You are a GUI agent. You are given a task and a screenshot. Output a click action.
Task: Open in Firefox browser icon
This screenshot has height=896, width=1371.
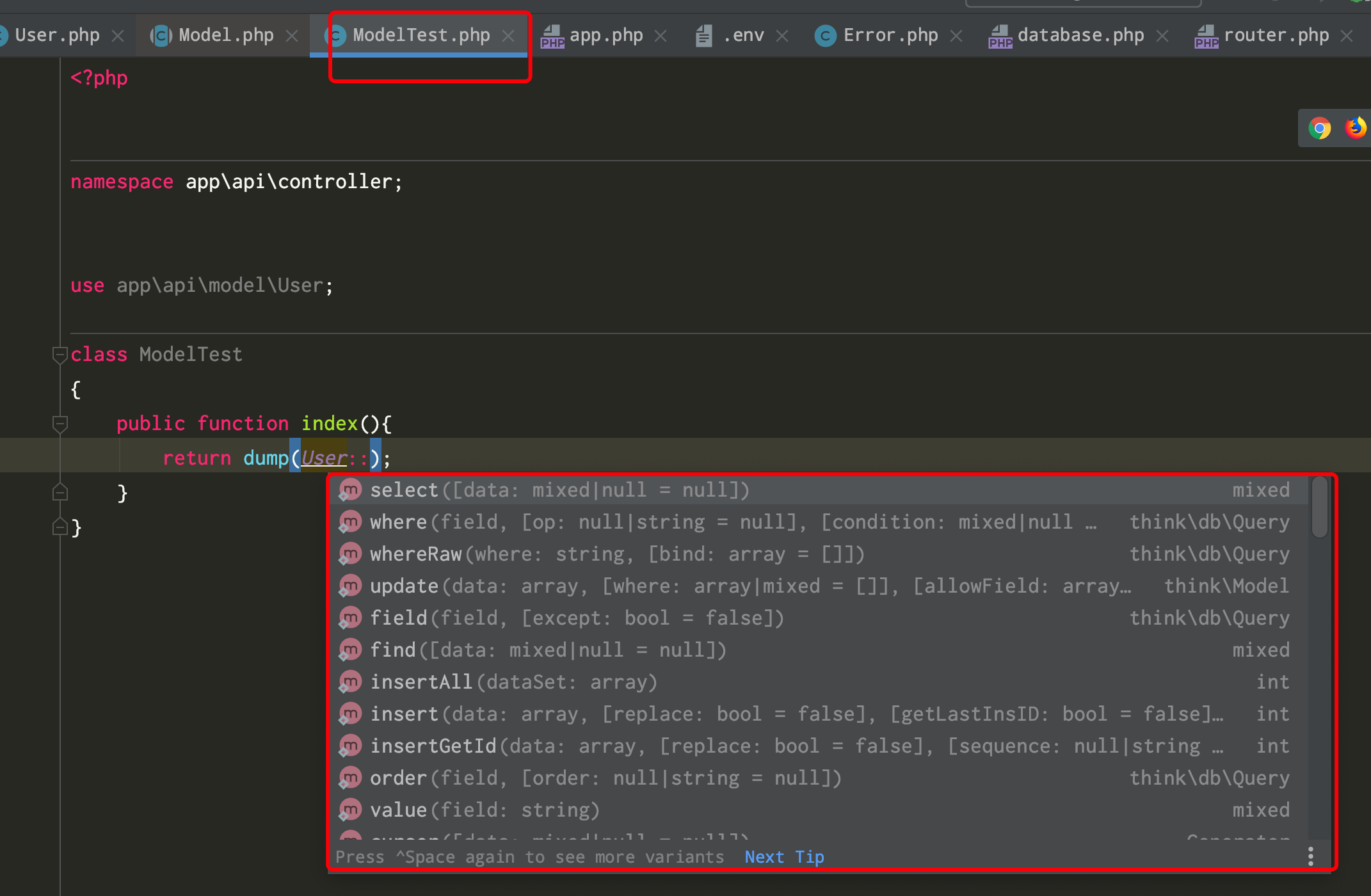coord(1354,128)
